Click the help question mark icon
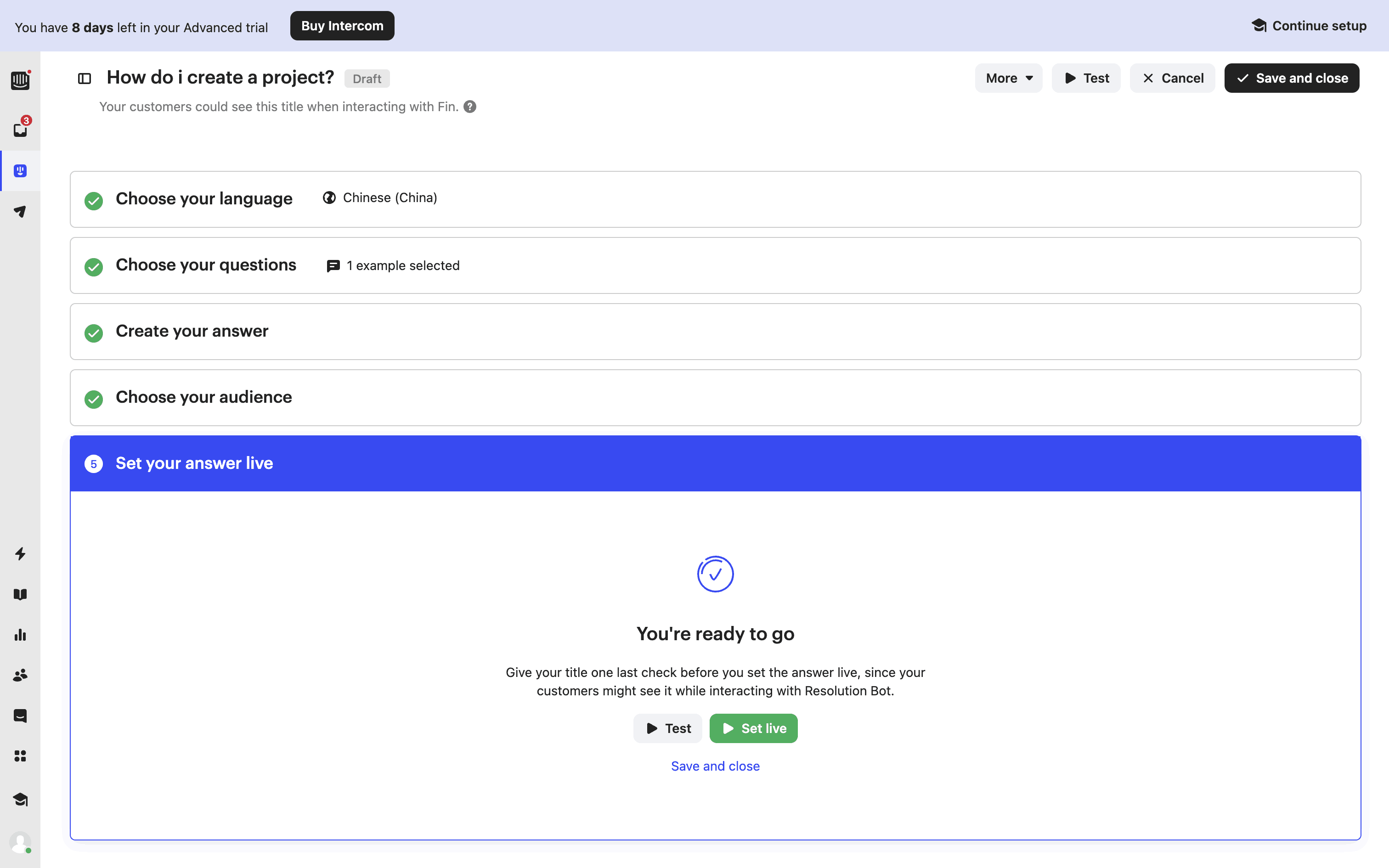This screenshot has width=1389, height=868. point(470,107)
